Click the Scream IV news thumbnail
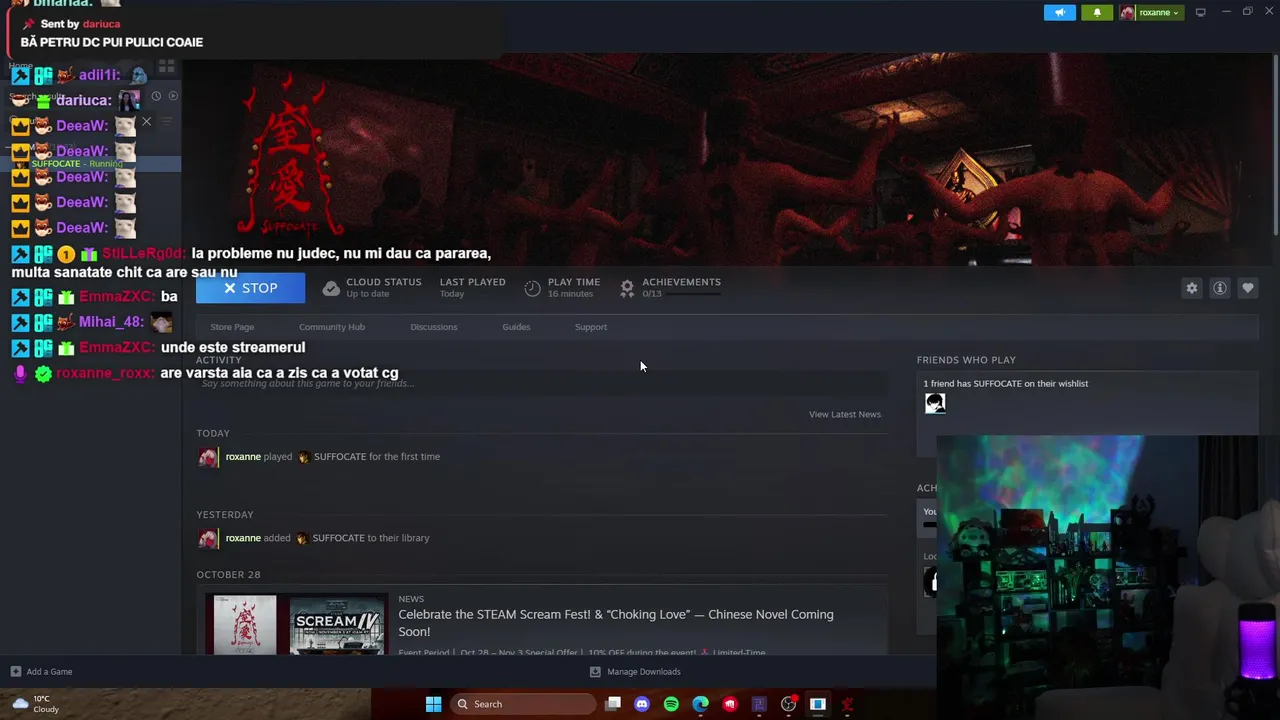Image resolution: width=1280 pixels, height=720 pixels. (337, 625)
